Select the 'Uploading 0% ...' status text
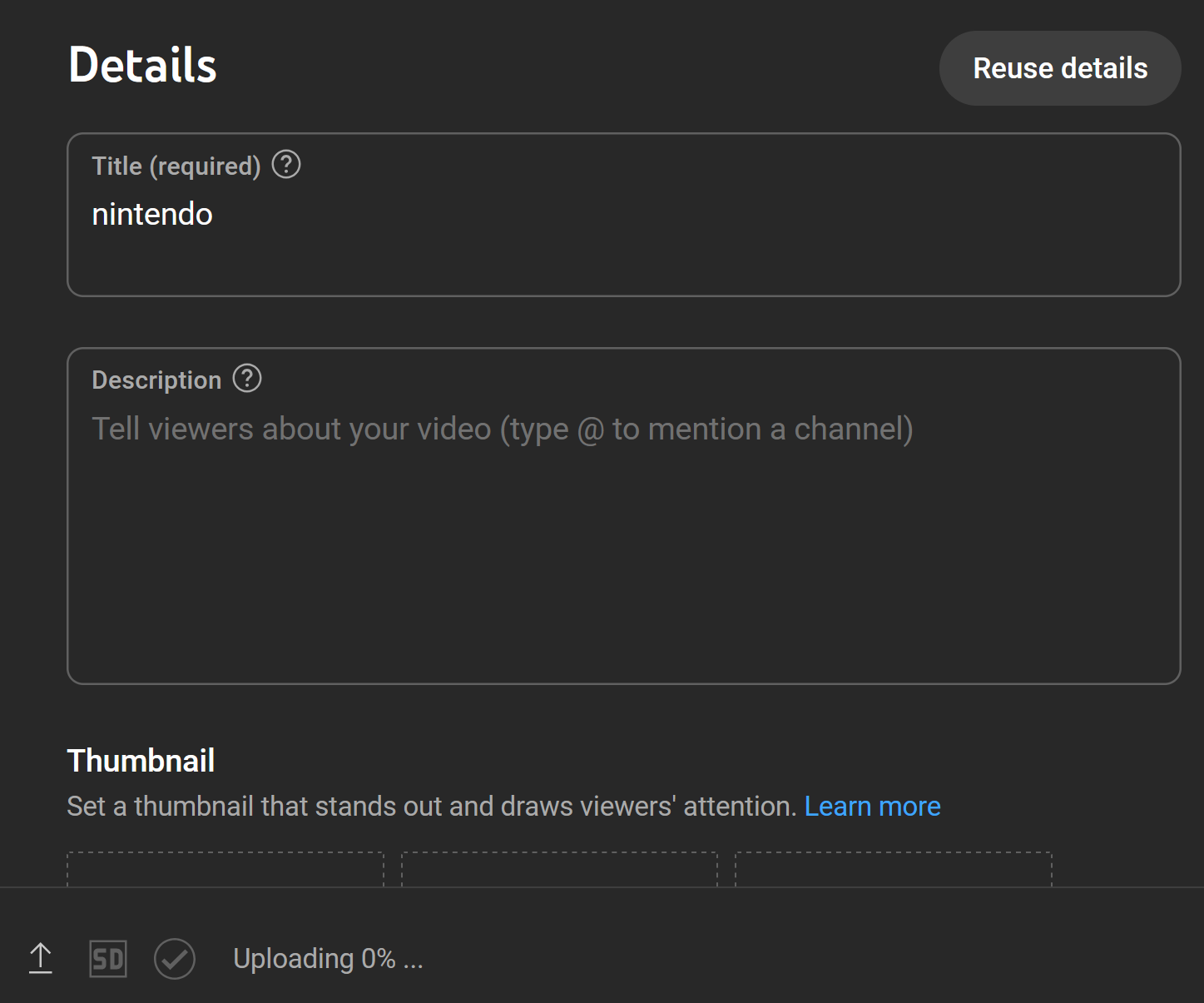1204x1003 pixels. pyautogui.click(x=328, y=959)
